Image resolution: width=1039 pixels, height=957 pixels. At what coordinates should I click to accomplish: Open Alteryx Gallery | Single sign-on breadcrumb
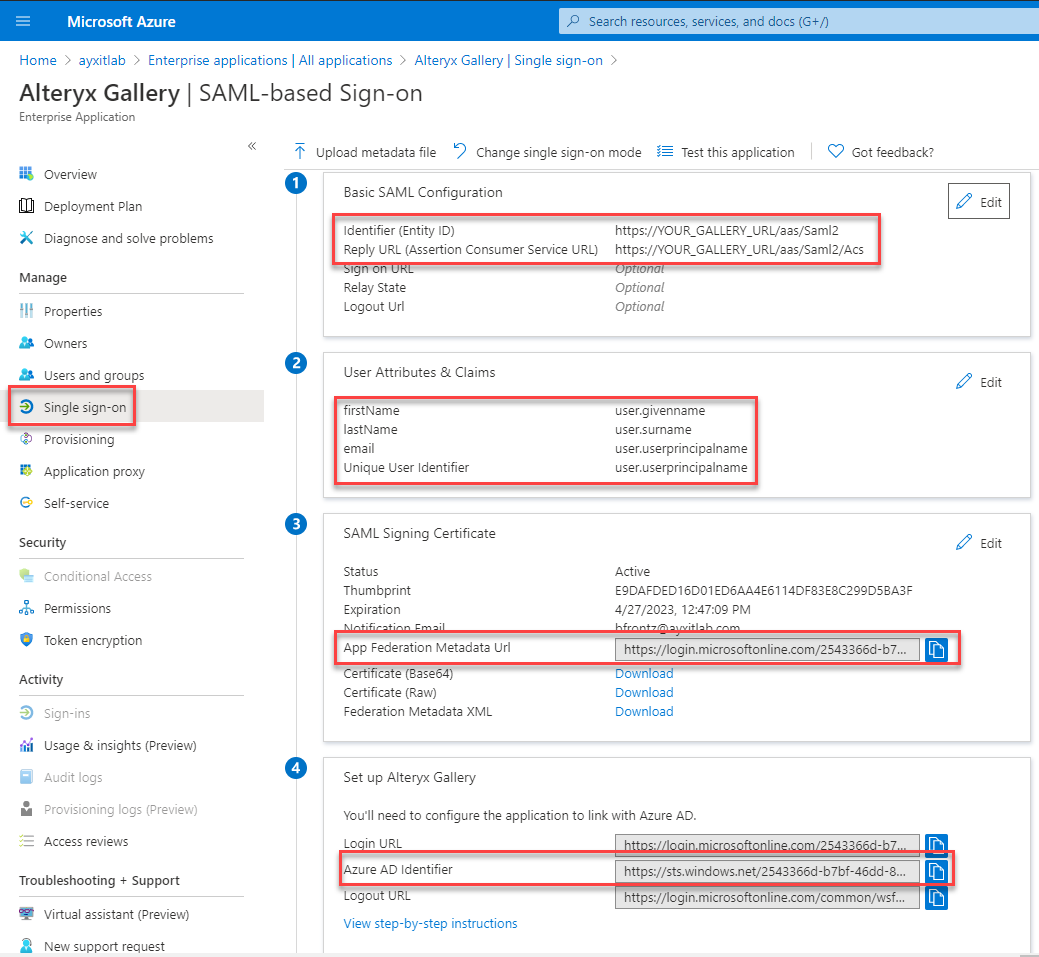click(508, 60)
